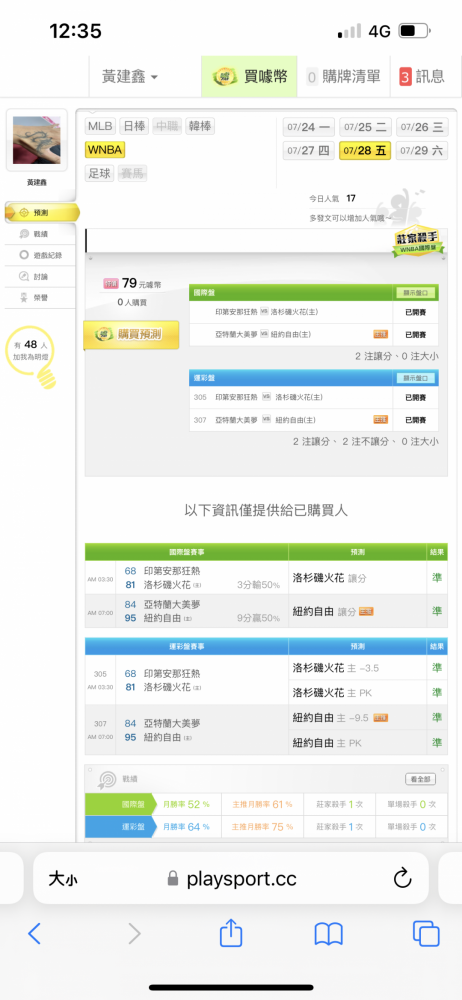462x1000 pixels.
Task: Go forward with Safari forward arrow
Action: click(135, 934)
